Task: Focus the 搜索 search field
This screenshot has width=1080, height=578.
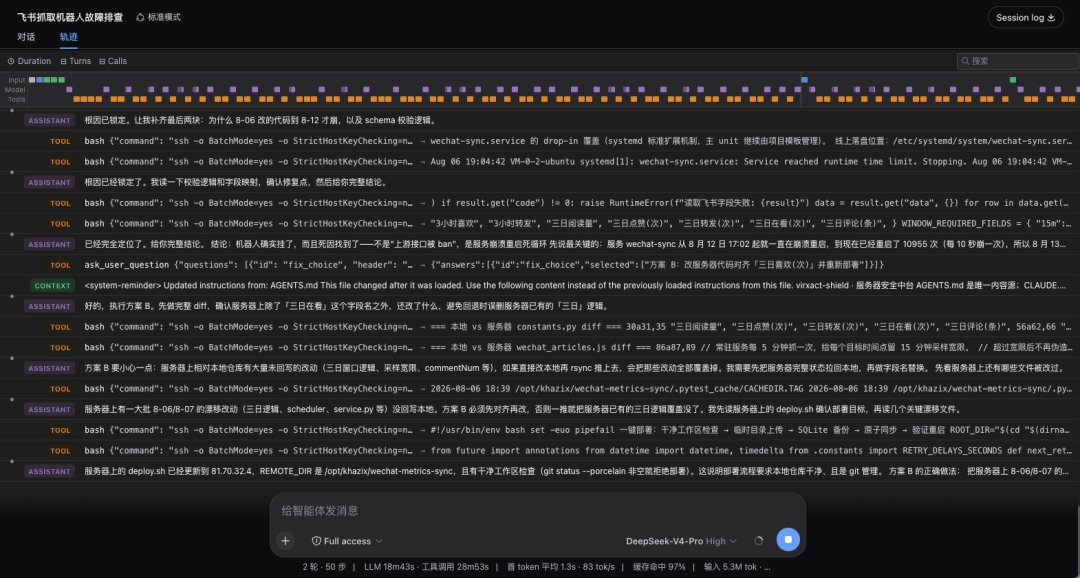Action: click(1017, 61)
